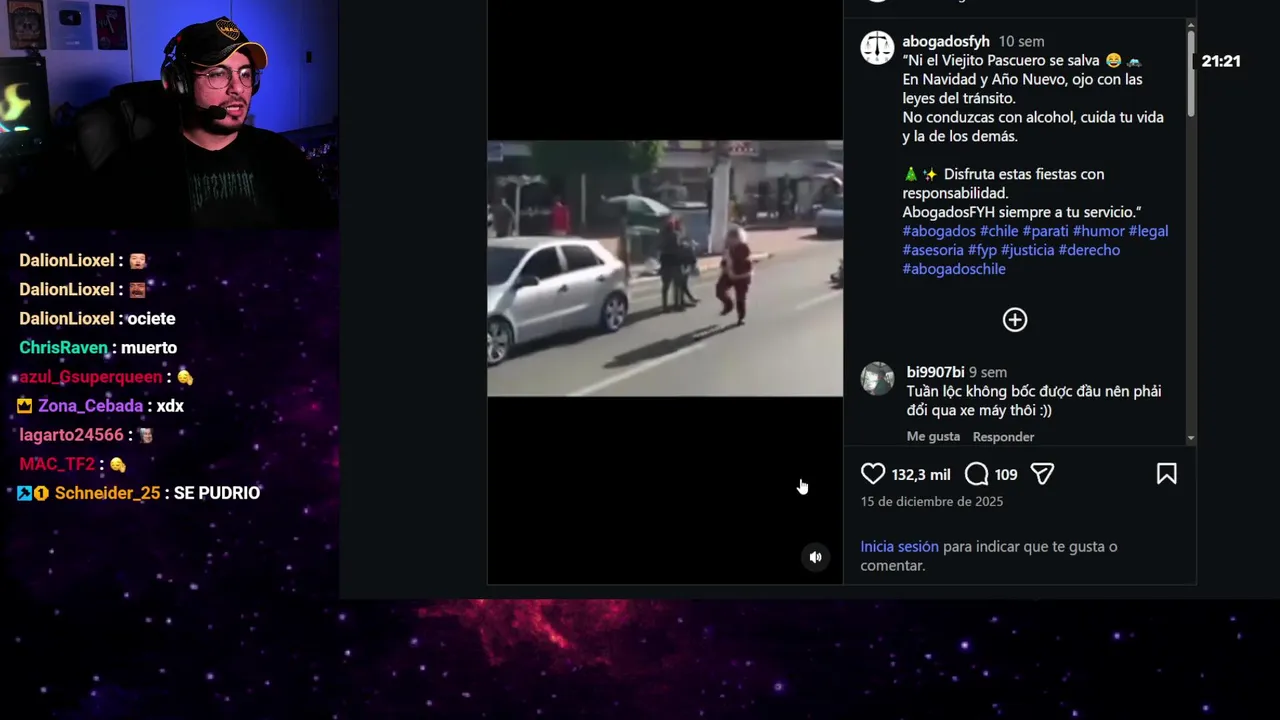Click the Inicia sesión link

(900, 547)
